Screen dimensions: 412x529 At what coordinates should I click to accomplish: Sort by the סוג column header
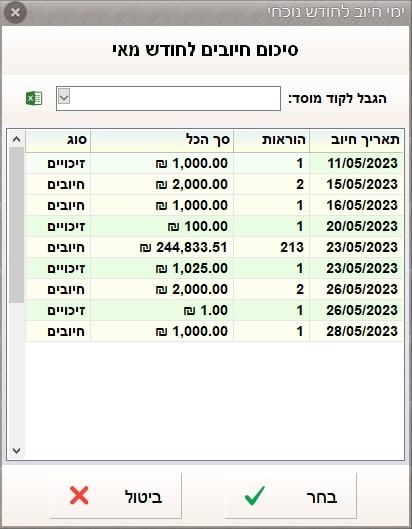[x=58, y=140]
